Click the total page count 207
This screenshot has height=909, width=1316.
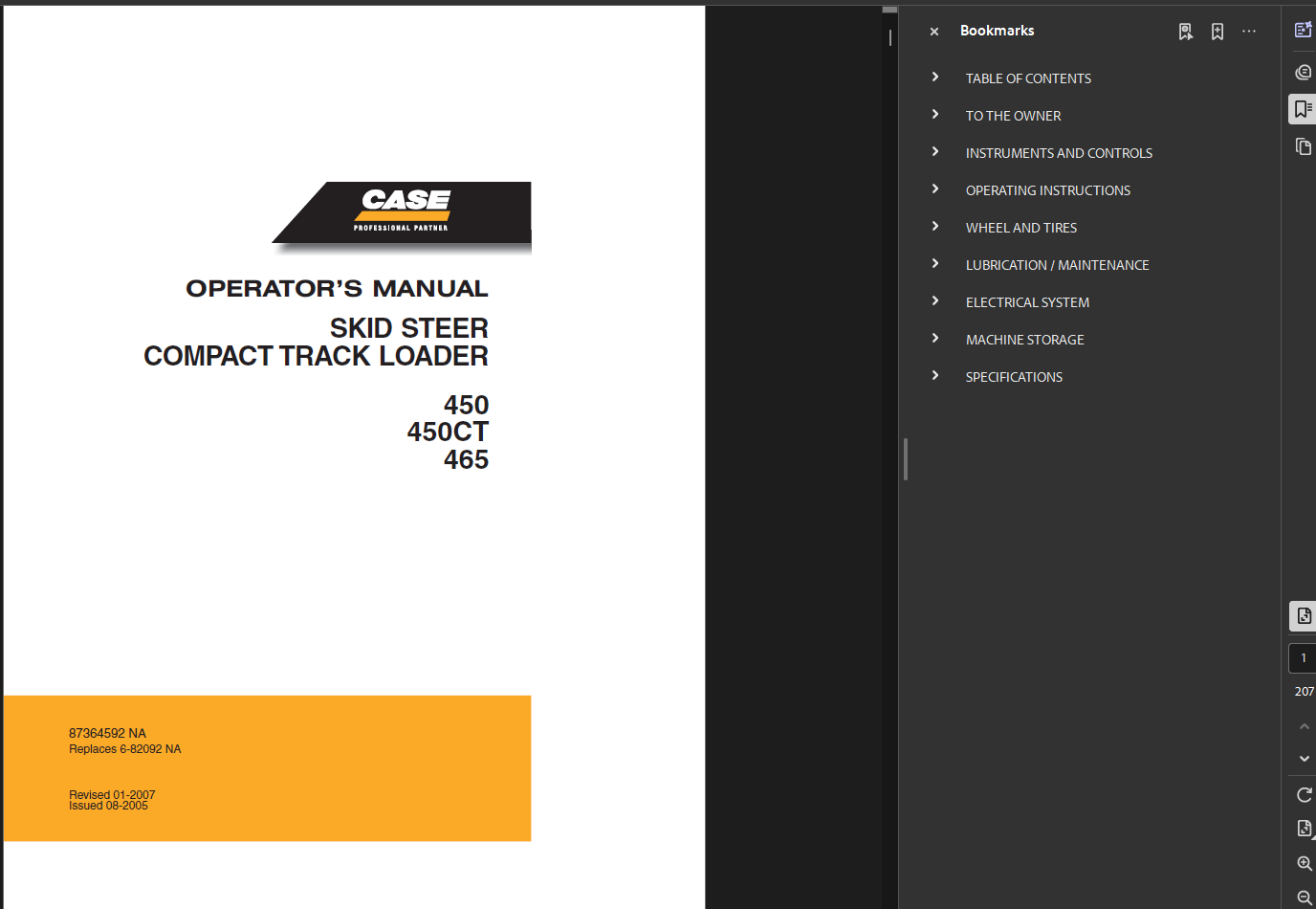pos(1304,691)
